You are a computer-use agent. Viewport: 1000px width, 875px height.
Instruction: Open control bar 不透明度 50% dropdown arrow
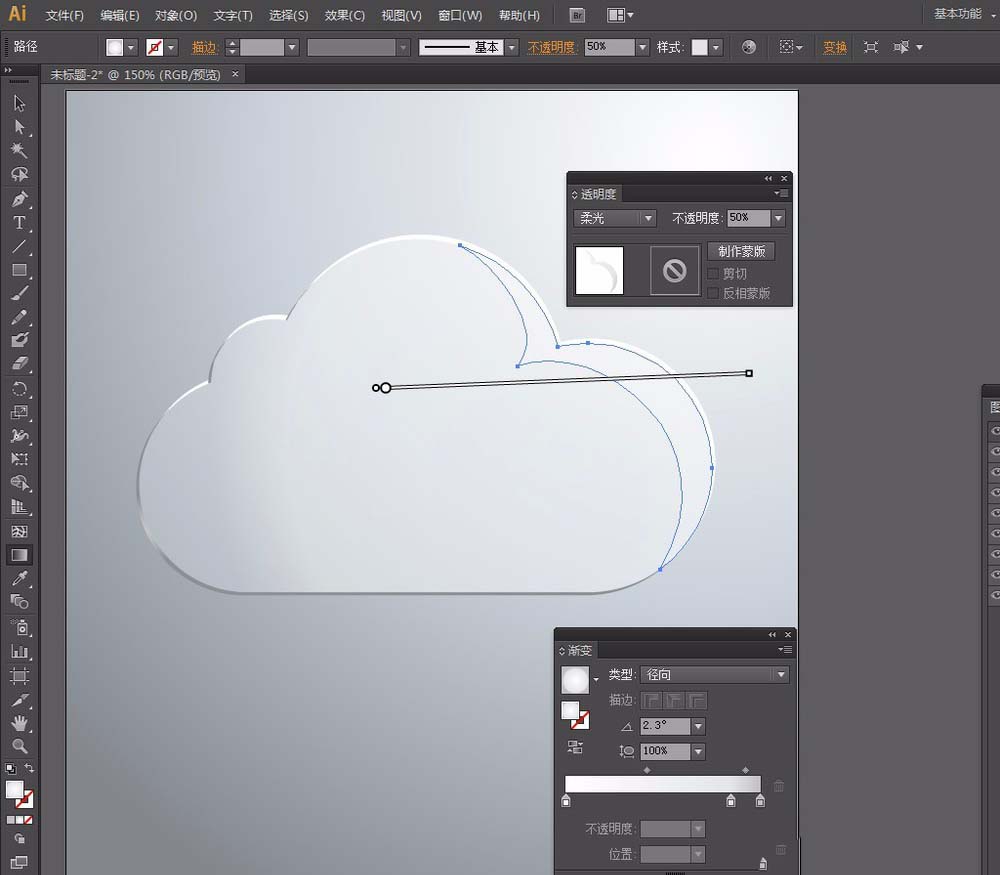pos(642,47)
